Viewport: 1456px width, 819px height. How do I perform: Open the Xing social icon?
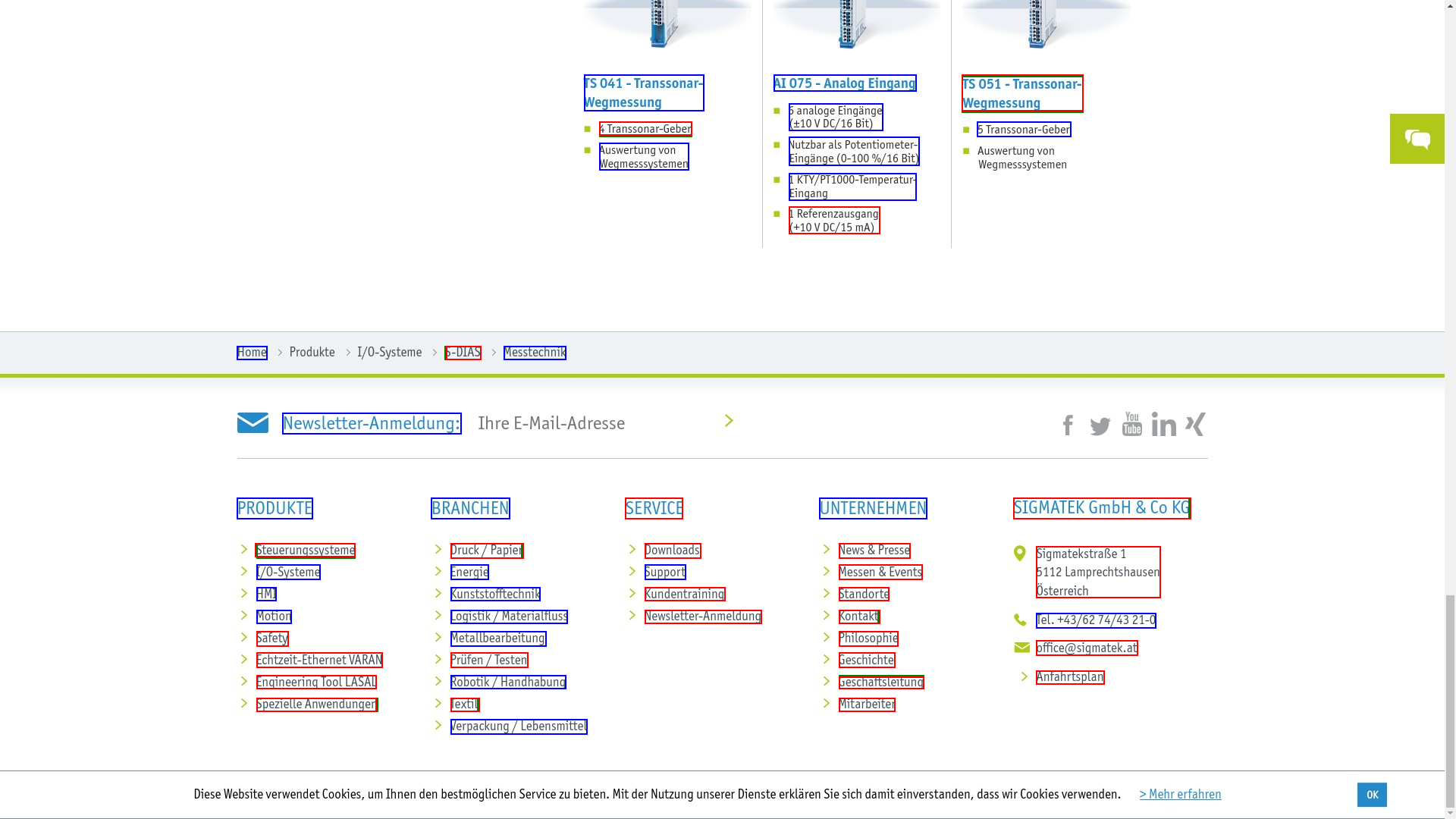coord(1195,425)
